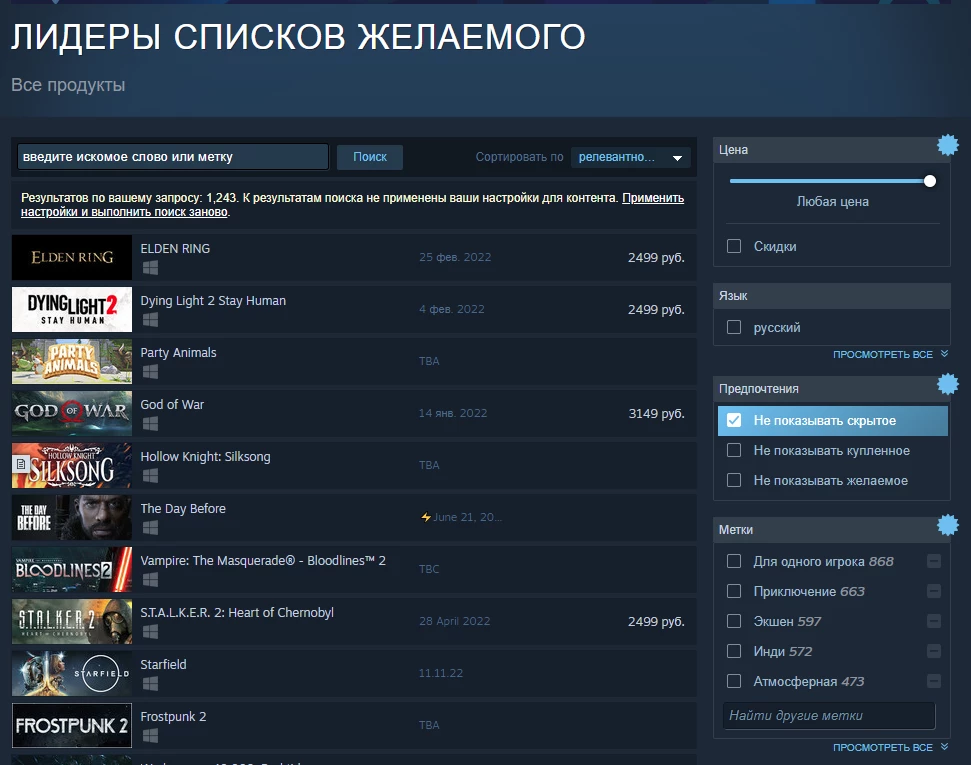Click the Любая цена label

tap(832, 201)
